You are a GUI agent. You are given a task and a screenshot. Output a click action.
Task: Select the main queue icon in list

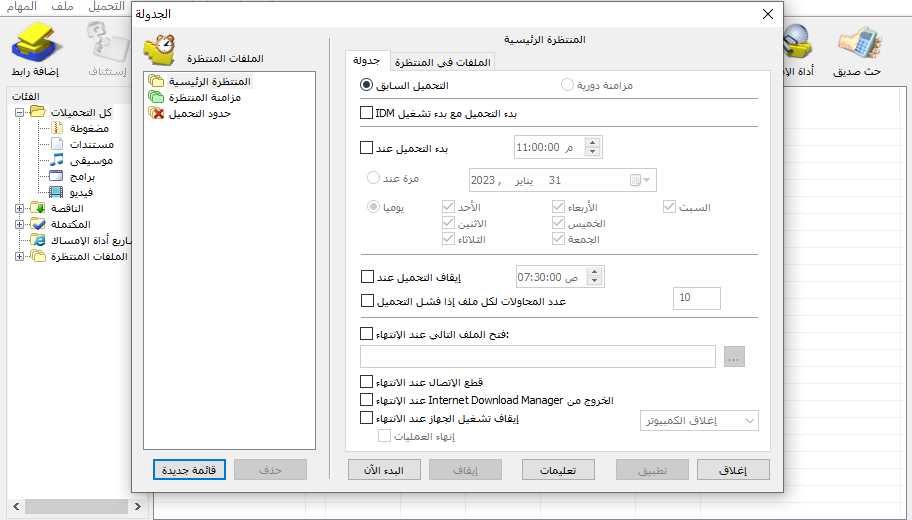pos(156,81)
